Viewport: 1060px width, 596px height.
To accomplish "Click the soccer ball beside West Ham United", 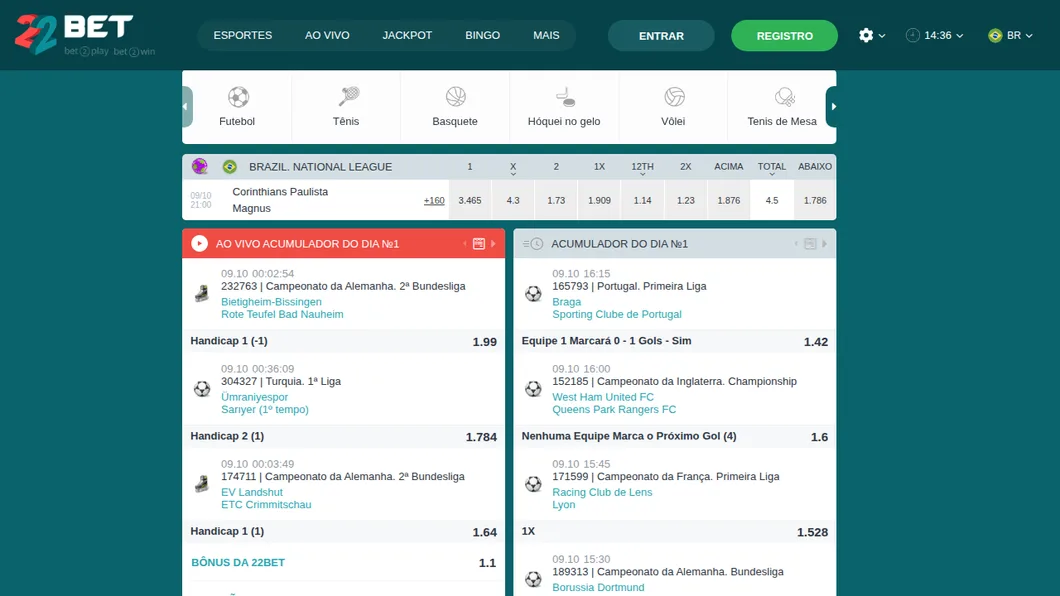I will click(533, 389).
